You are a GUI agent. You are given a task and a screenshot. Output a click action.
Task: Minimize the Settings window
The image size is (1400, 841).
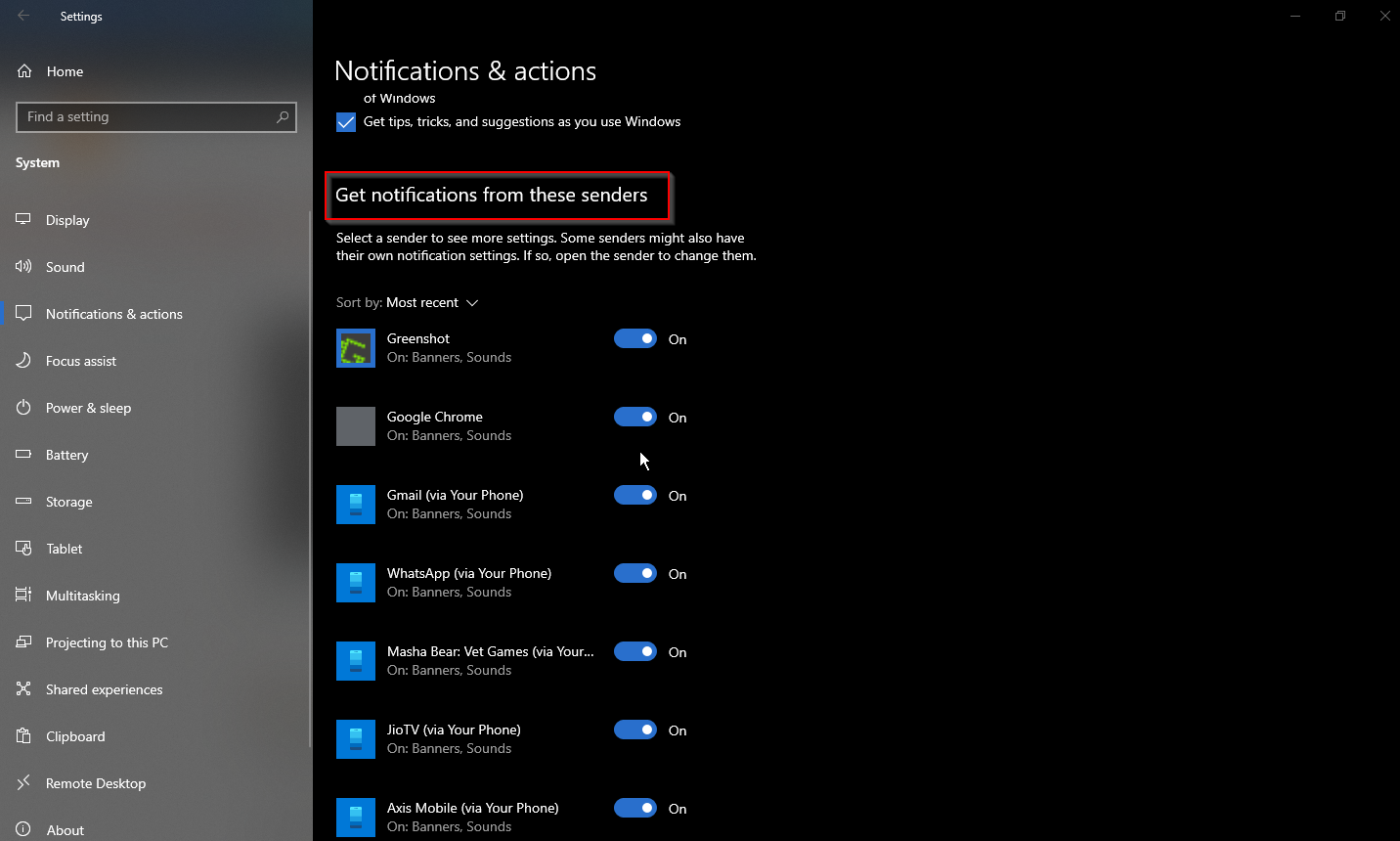1295,16
